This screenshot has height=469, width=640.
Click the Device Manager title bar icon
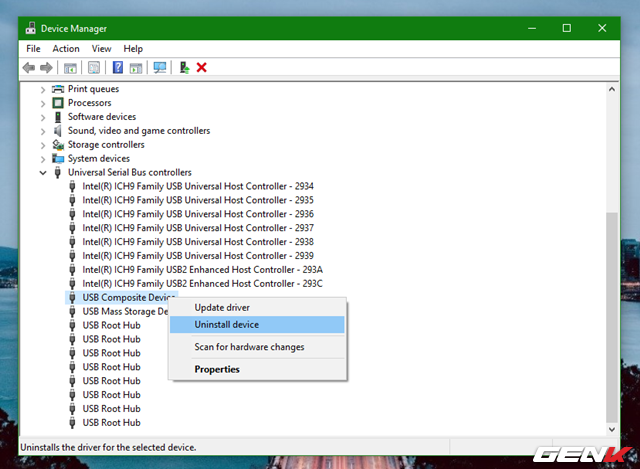[30, 28]
